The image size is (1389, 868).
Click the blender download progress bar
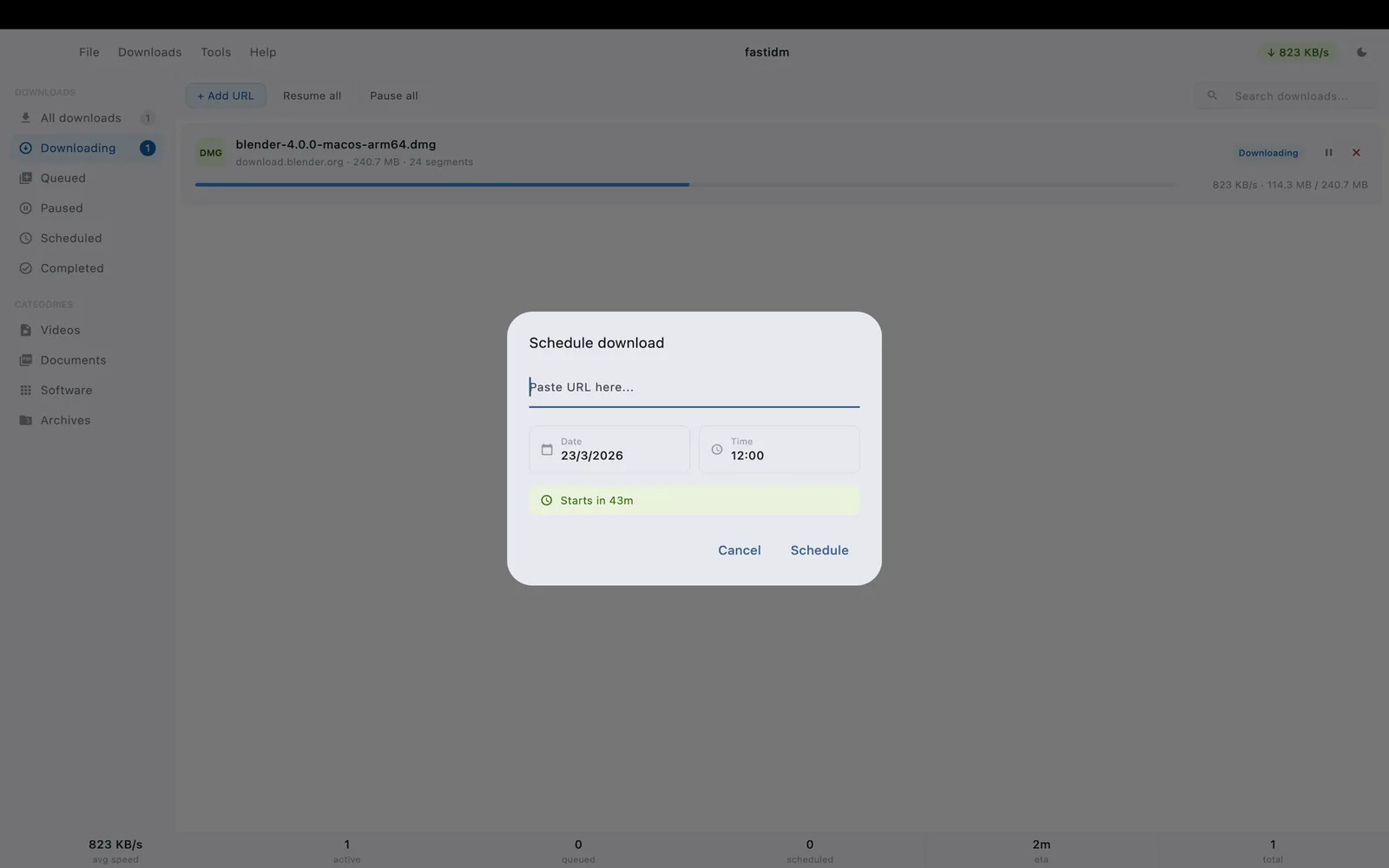684,185
